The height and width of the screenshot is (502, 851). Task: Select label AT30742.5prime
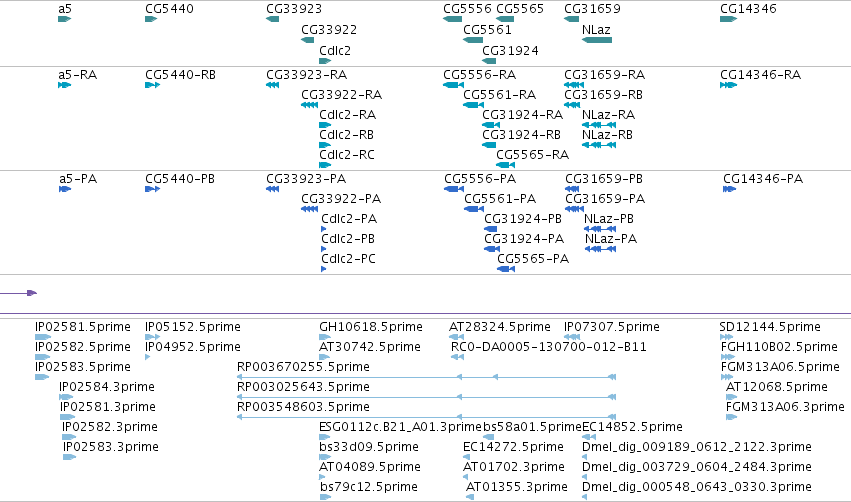(370, 347)
